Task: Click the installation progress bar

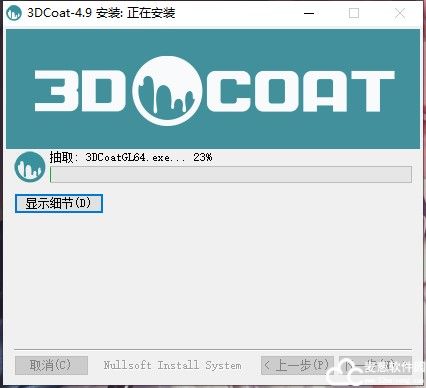Action: (x=231, y=175)
